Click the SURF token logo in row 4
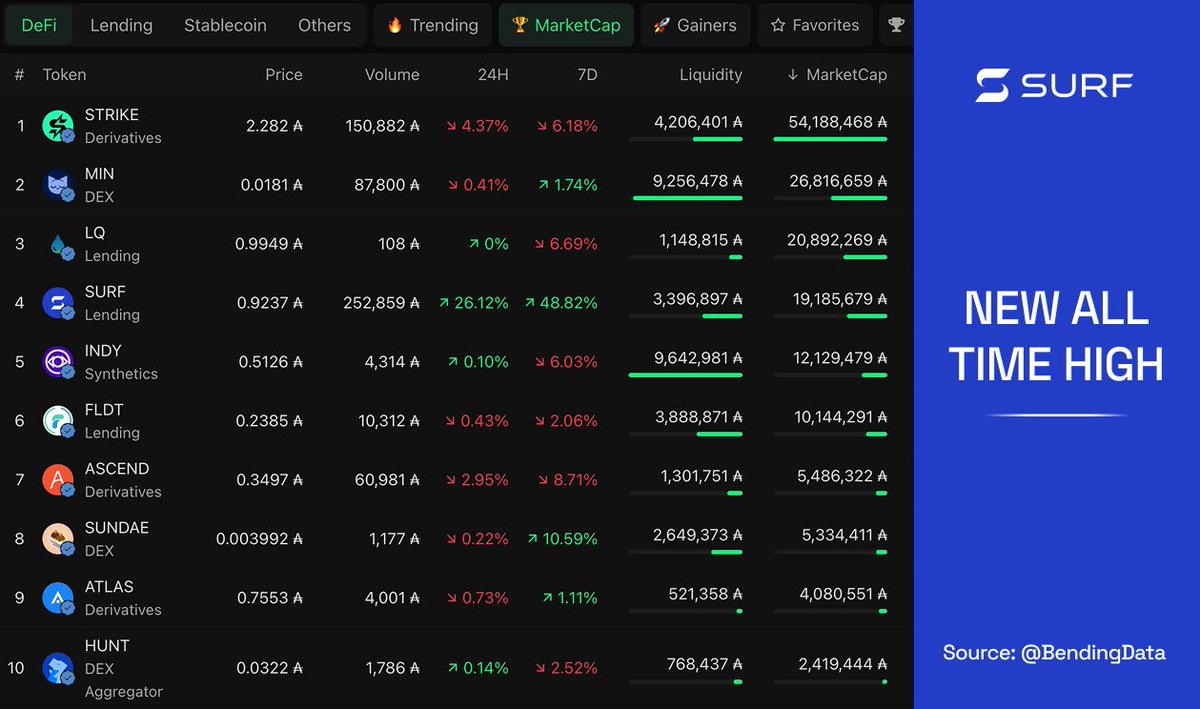This screenshot has height=709, width=1200. point(58,303)
